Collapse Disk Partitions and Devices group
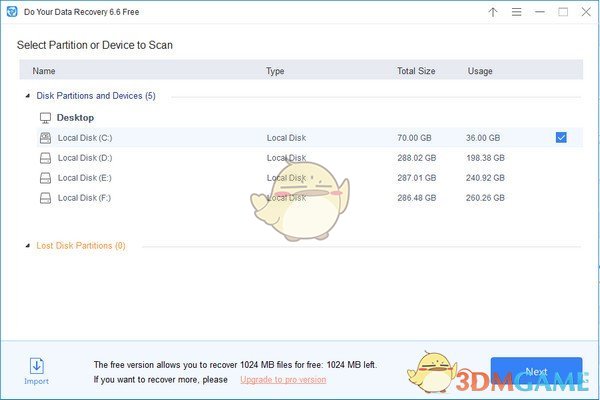600x400 pixels. pos(28,96)
